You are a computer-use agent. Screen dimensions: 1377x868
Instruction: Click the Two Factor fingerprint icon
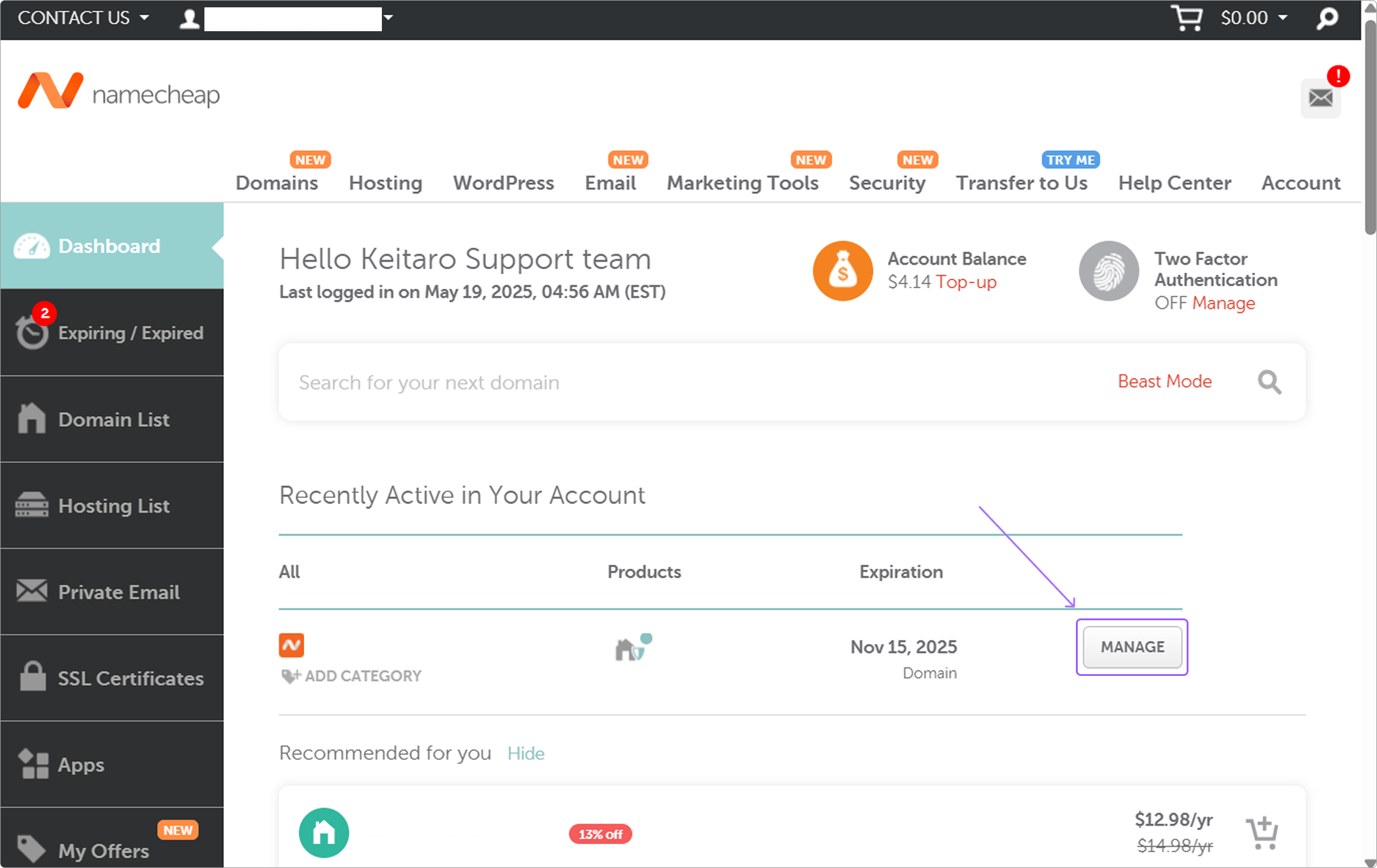click(x=1108, y=271)
